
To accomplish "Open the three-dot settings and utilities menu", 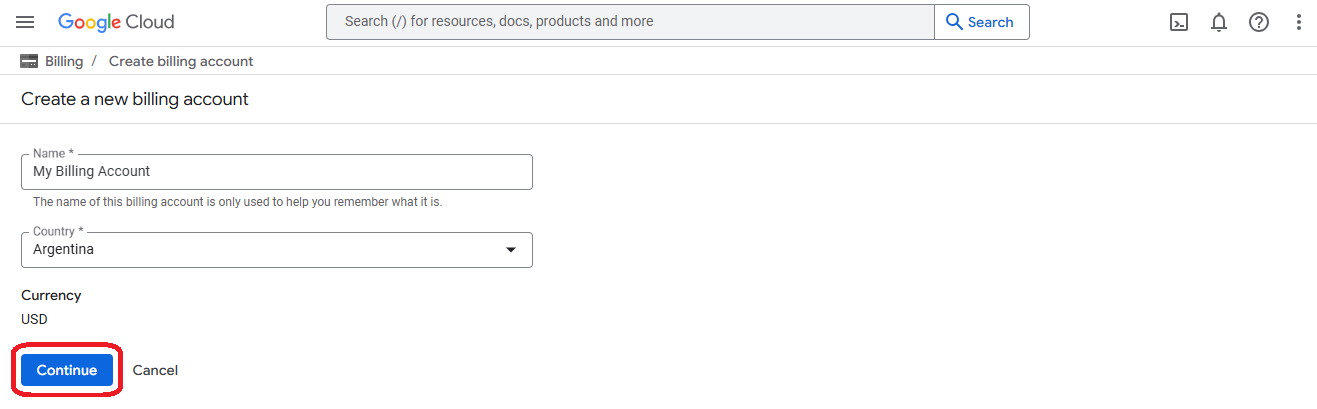I will (1299, 22).
